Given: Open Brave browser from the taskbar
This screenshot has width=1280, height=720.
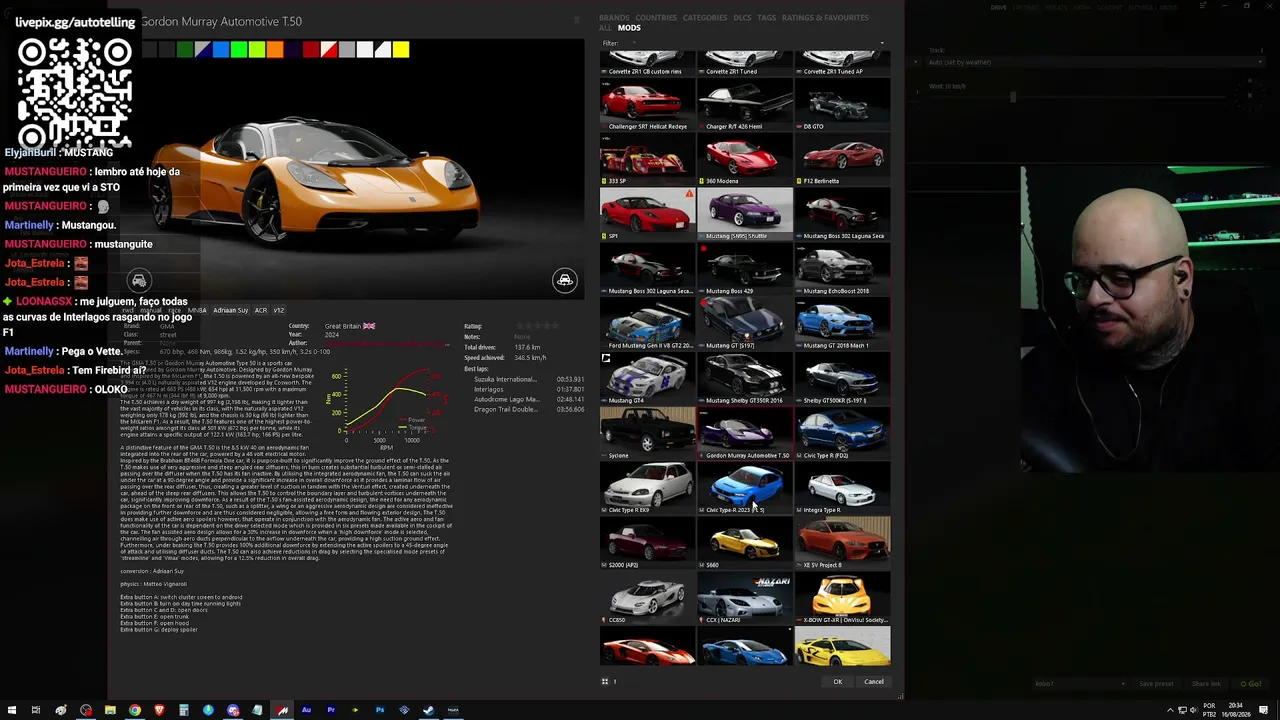Looking at the screenshot, I should click(x=159, y=710).
